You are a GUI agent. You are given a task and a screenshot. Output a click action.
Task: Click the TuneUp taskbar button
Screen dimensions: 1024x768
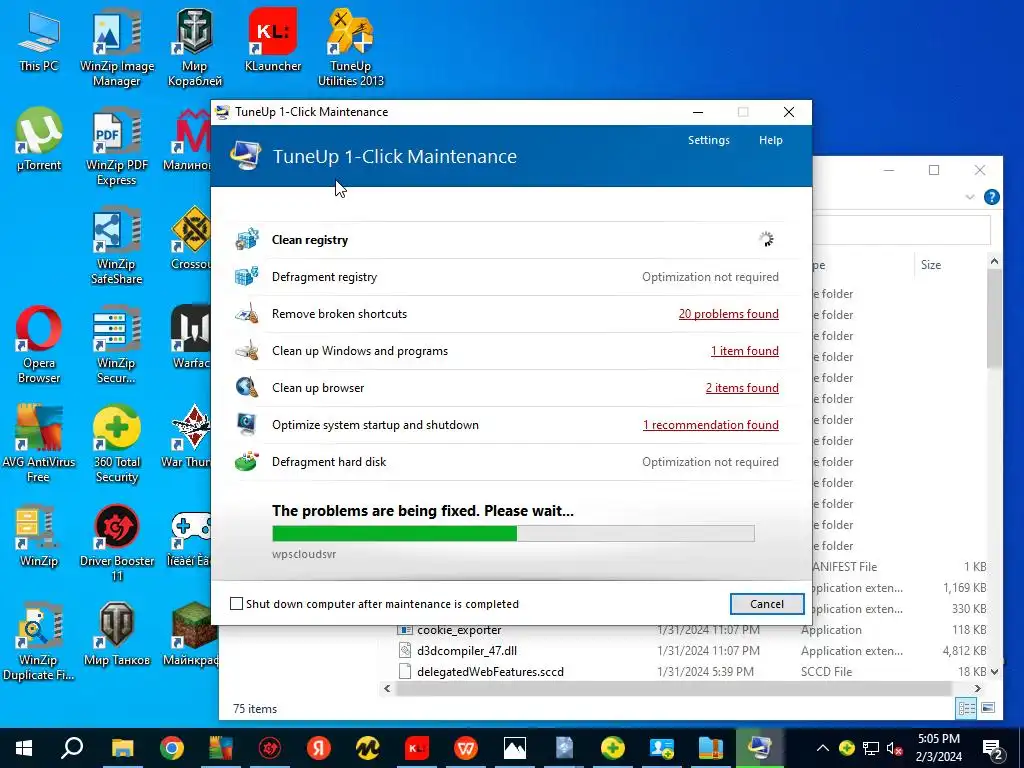[x=760, y=748]
